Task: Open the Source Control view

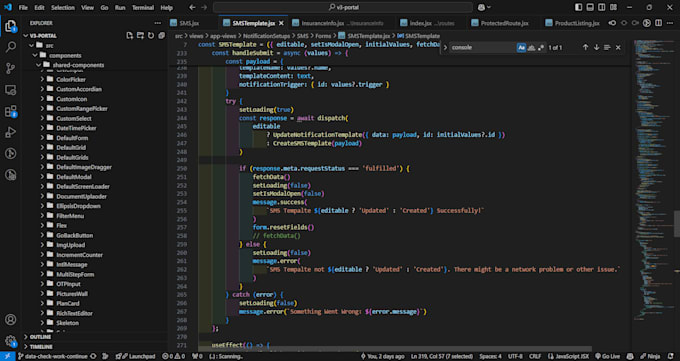Action: [x=10, y=68]
